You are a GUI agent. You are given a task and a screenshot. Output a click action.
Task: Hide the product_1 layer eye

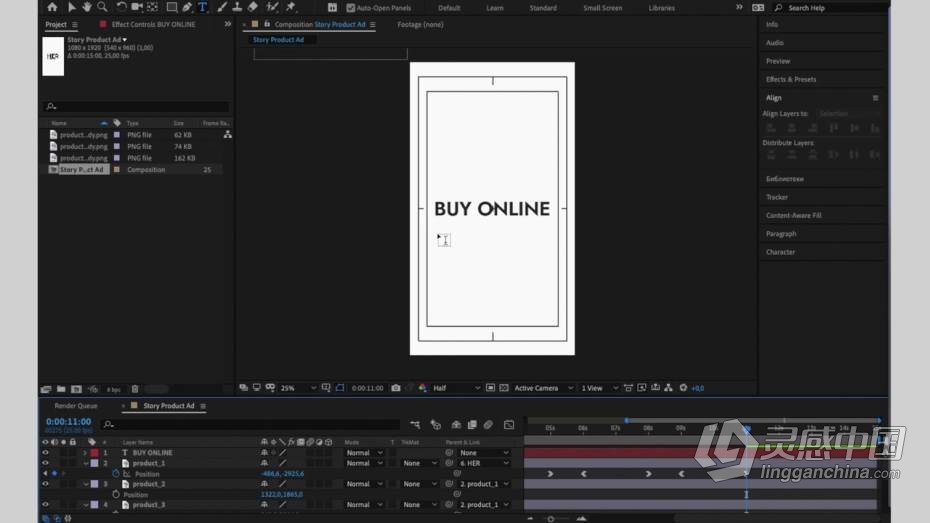(x=45, y=463)
